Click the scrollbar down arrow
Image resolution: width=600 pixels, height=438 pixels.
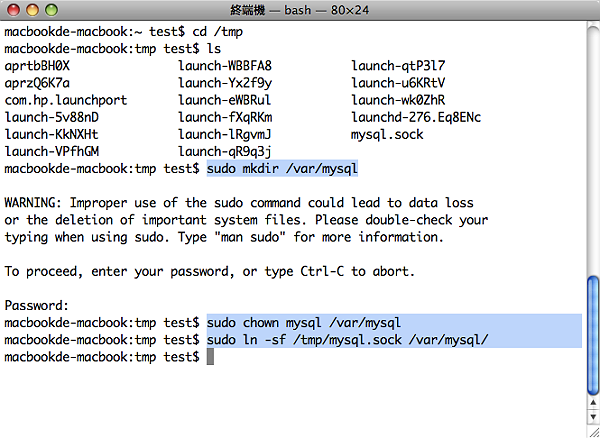pos(593,417)
